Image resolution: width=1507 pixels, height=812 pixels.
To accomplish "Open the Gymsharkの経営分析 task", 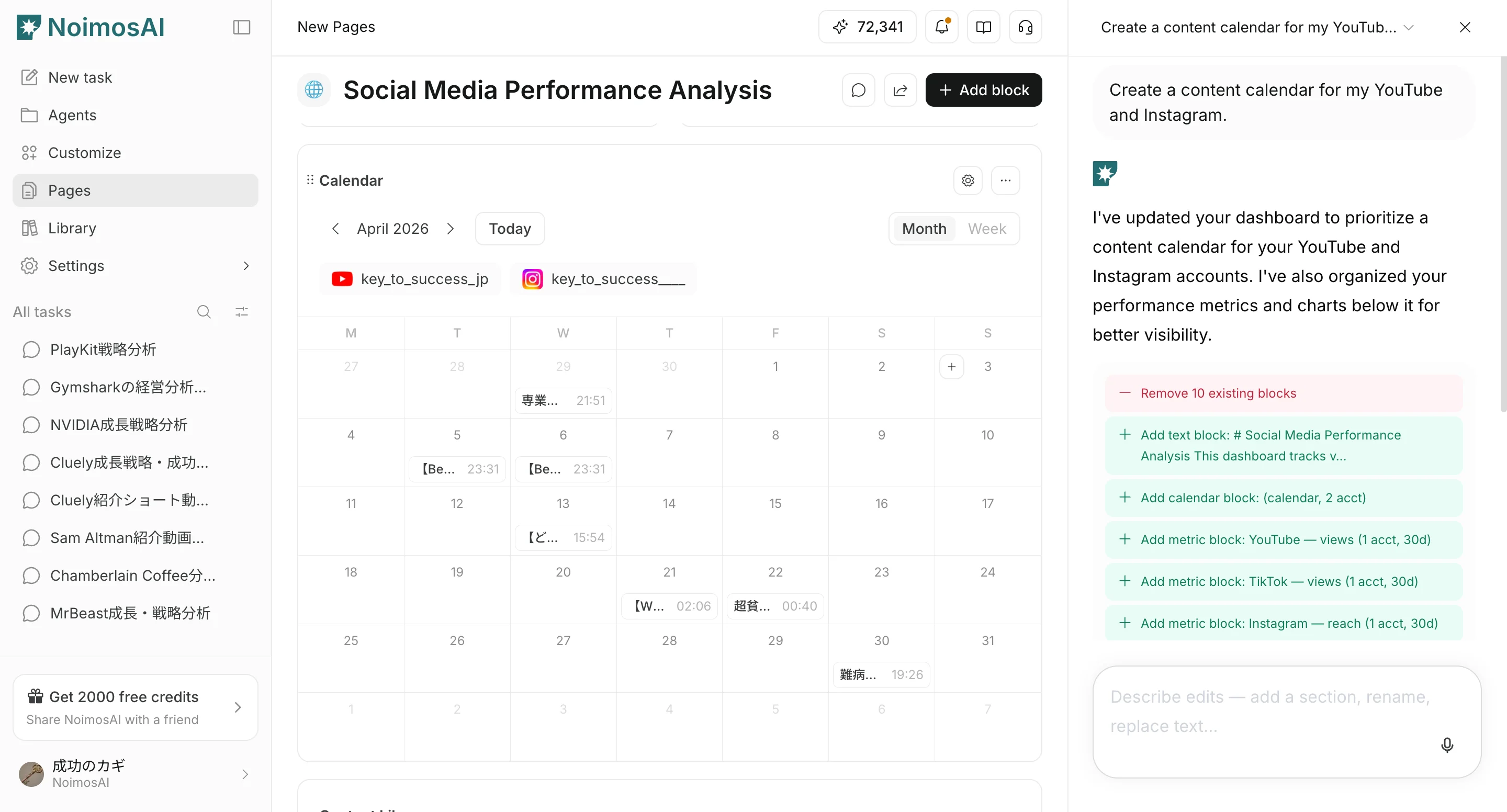I will pos(136,387).
